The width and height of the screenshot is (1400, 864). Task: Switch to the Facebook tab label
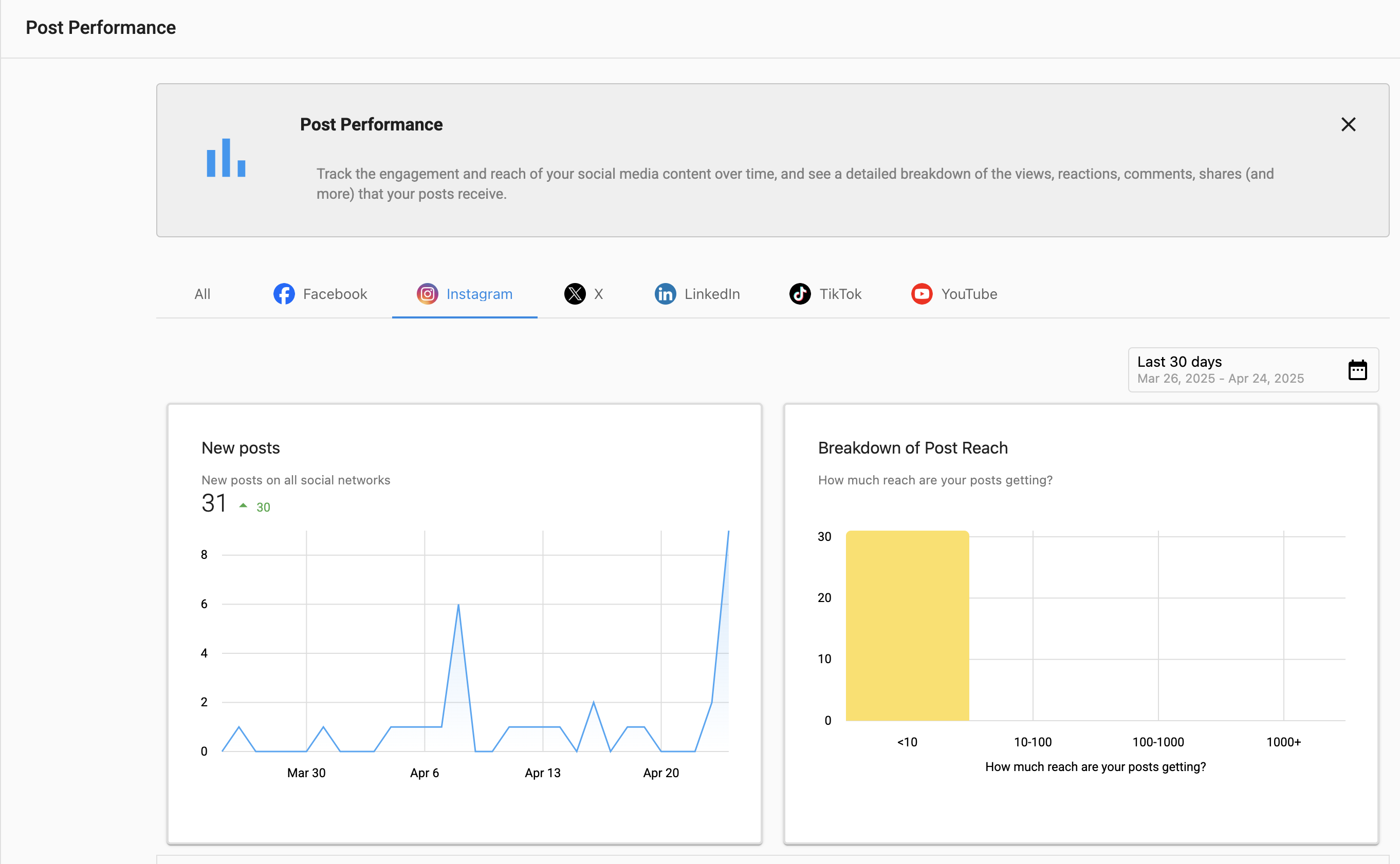335,294
